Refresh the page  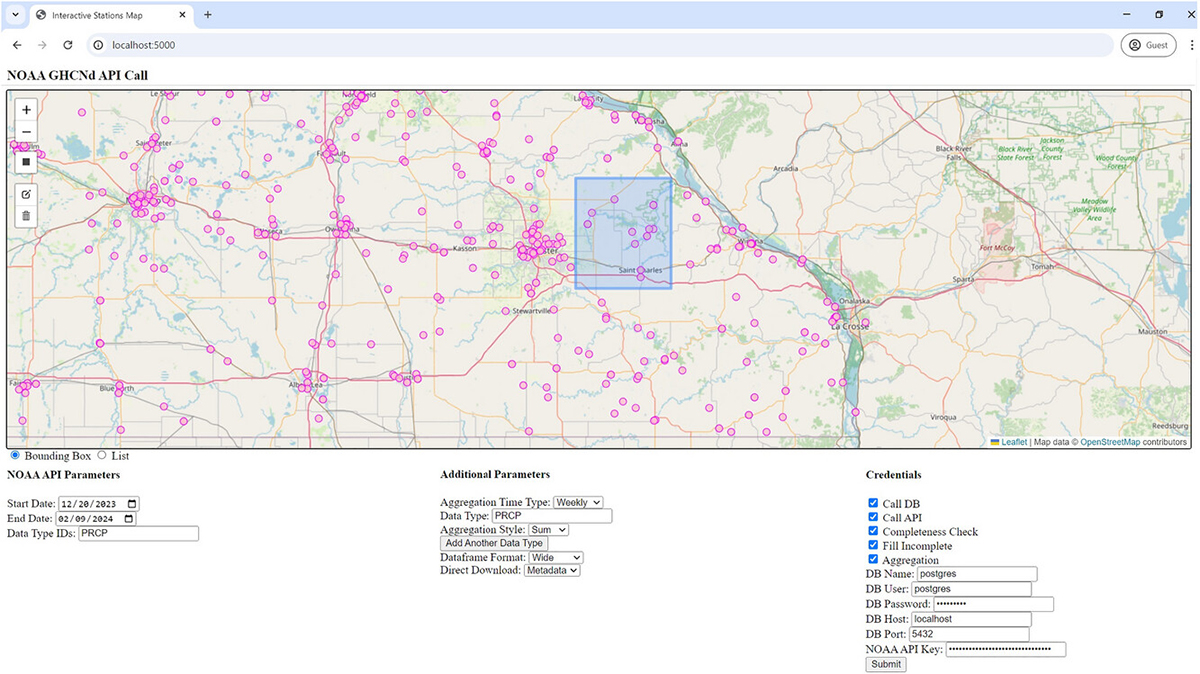pos(67,44)
